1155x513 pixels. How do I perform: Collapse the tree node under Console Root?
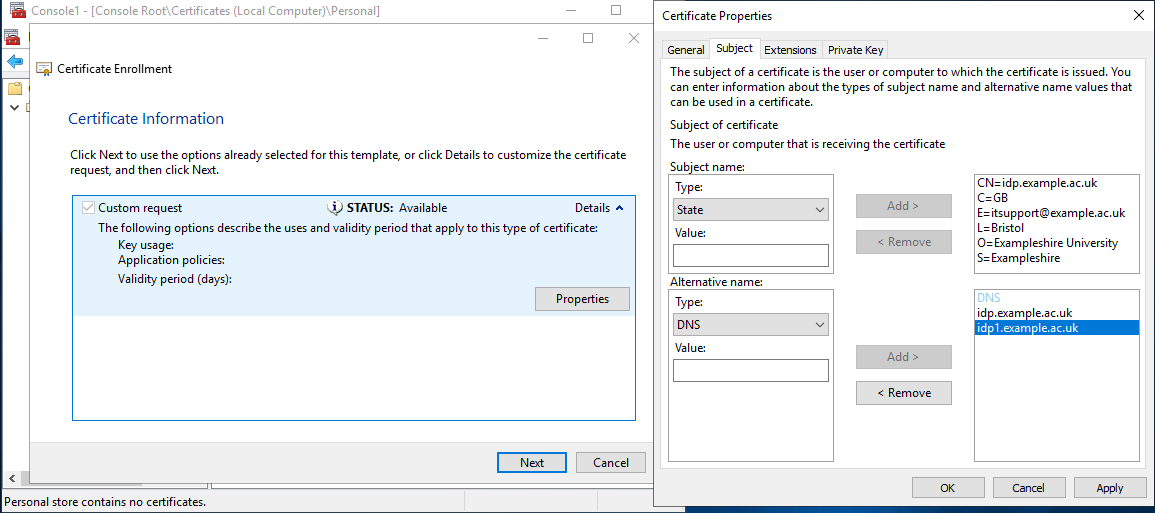click(x=14, y=108)
